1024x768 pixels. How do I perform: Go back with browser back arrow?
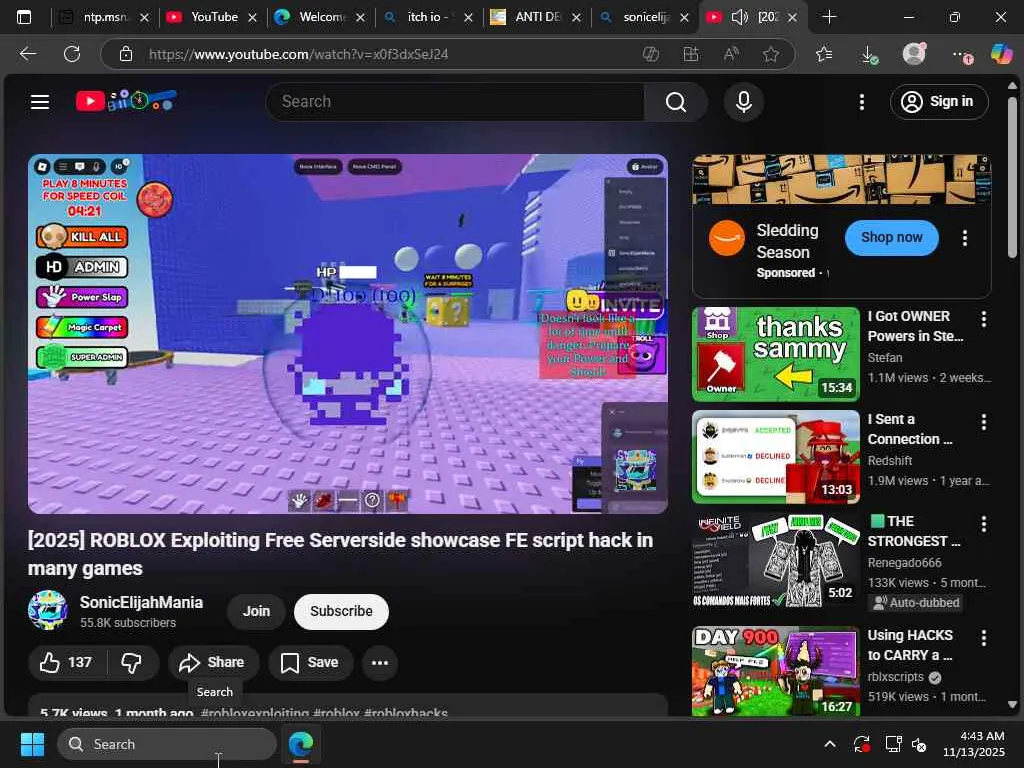[27, 54]
